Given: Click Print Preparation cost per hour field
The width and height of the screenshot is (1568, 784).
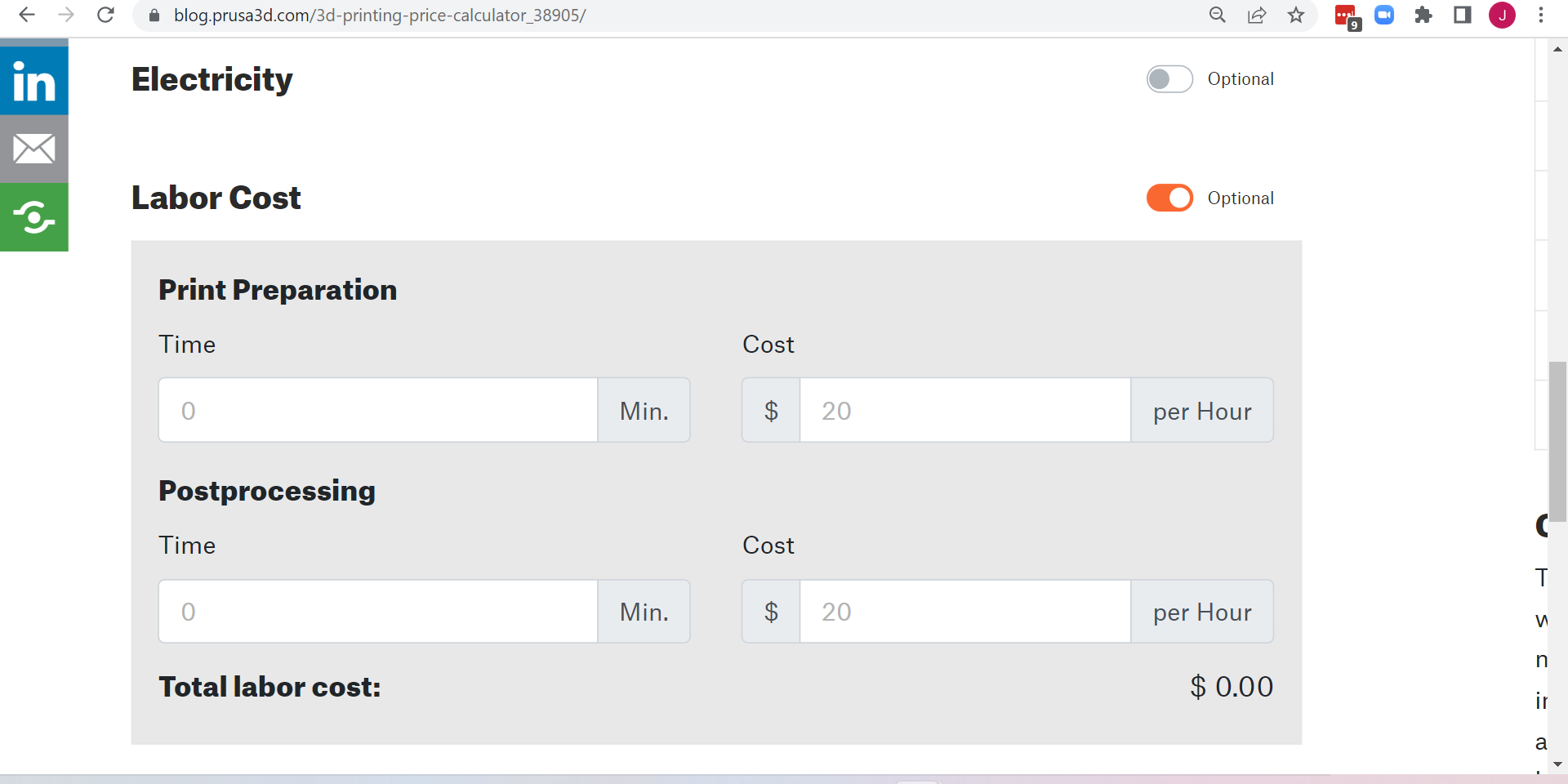Looking at the screenshot, I should tap(964, 410).
